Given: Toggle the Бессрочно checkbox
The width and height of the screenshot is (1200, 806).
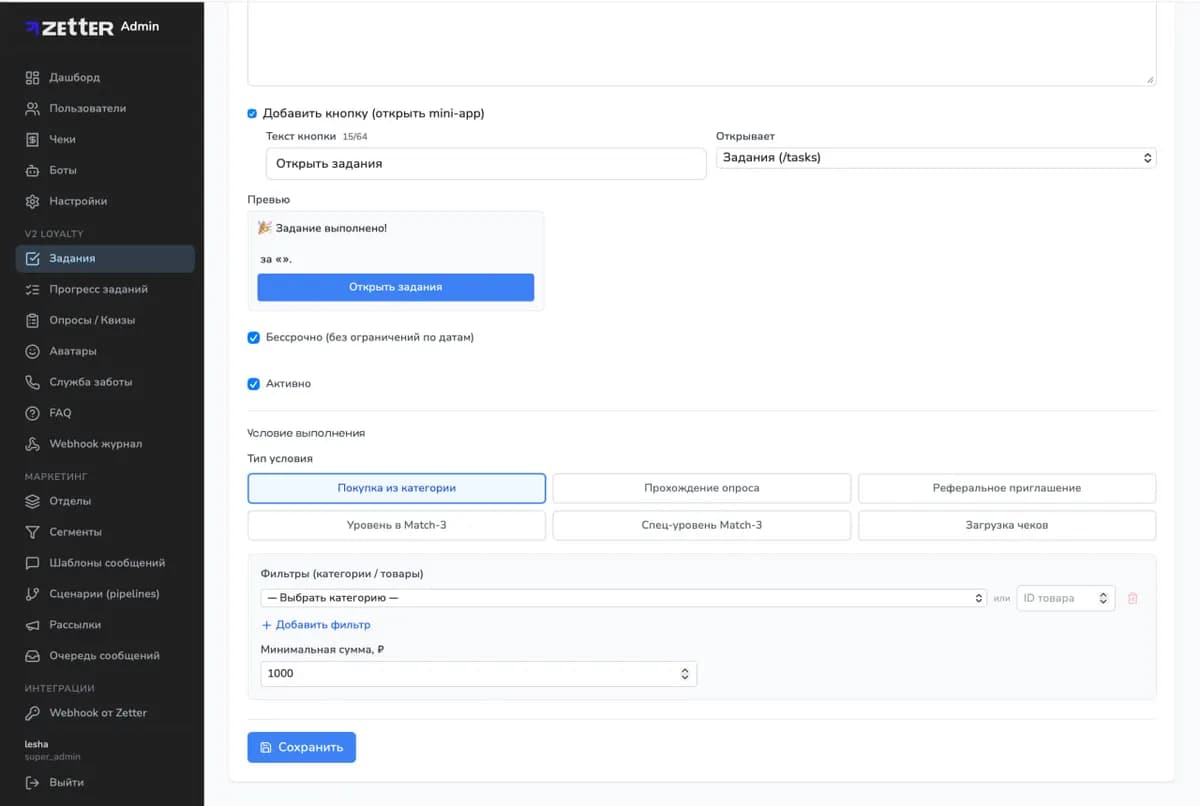Looking at the screenshot, I should [x=253, y=338].
